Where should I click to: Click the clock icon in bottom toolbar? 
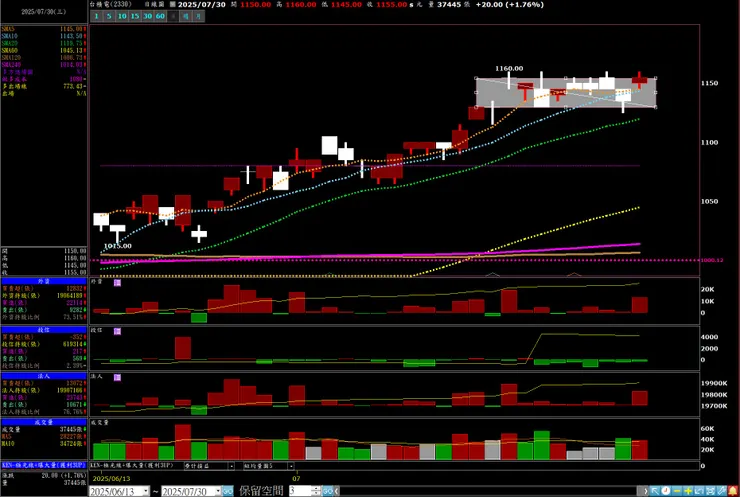coord(666,491)
